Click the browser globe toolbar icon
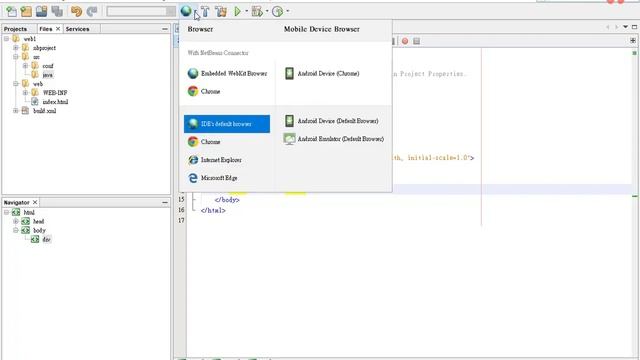 click(186, 11)
